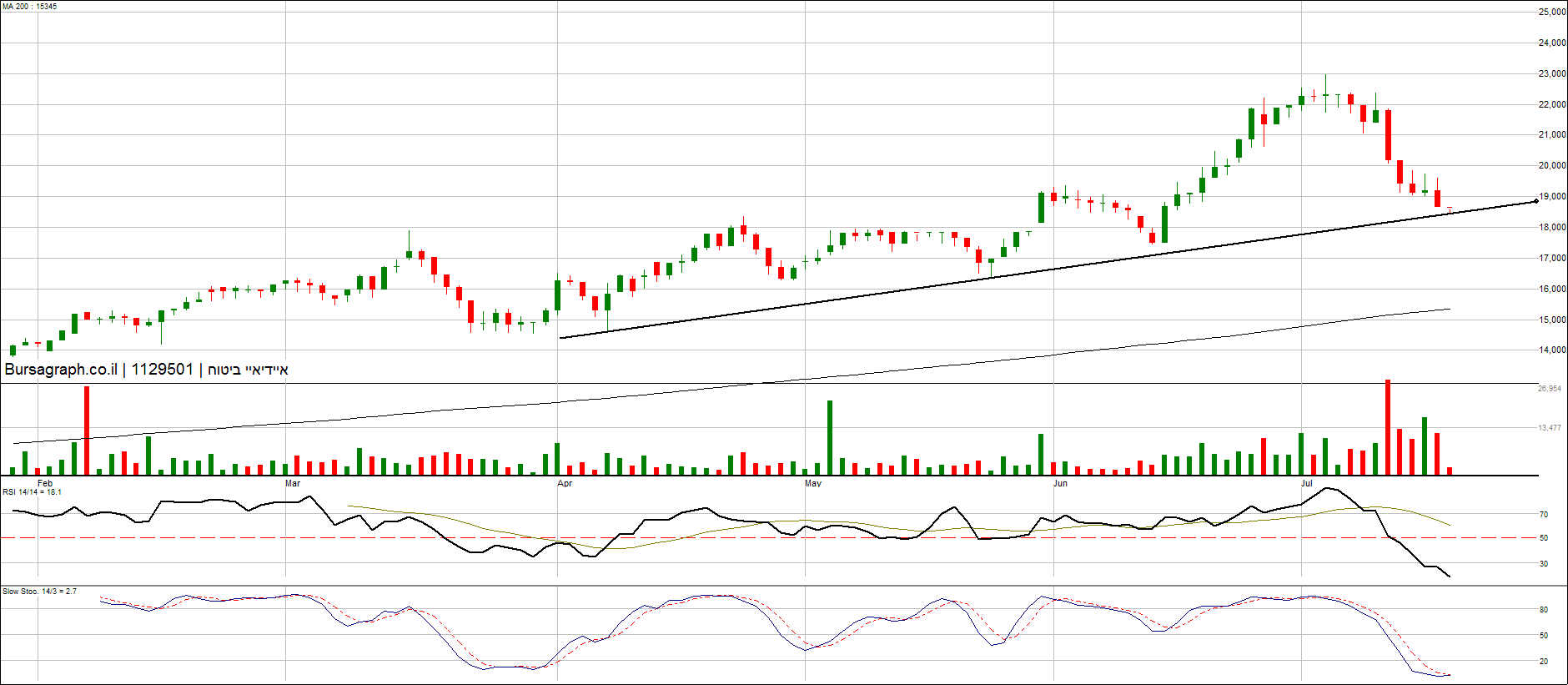Select the Jun label on the time axis
The height and width of the screenshot is (685, 1568).
(1060, 484)
